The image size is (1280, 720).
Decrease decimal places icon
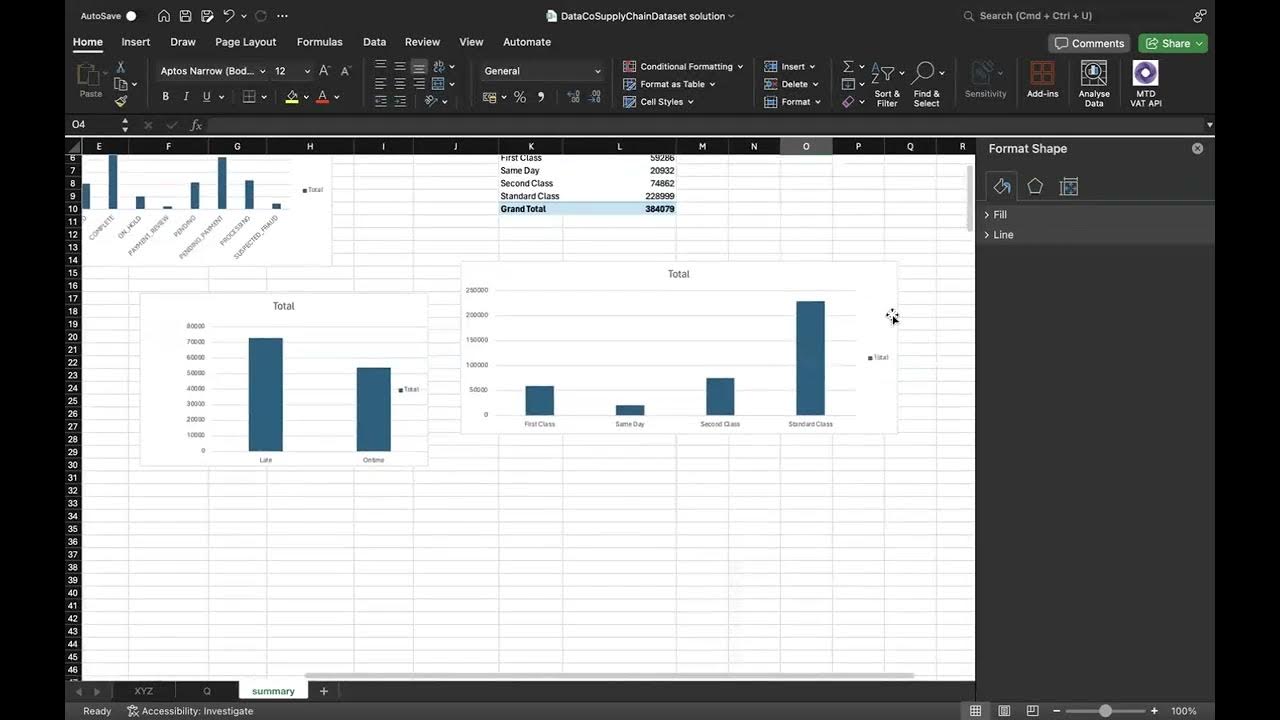pyautogui.click(x=595, y=97)
